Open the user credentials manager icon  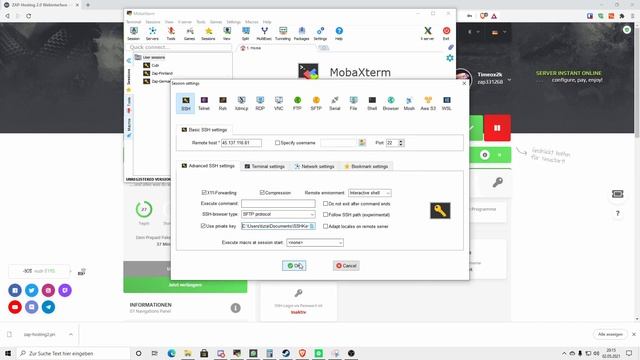coord(362,142)
